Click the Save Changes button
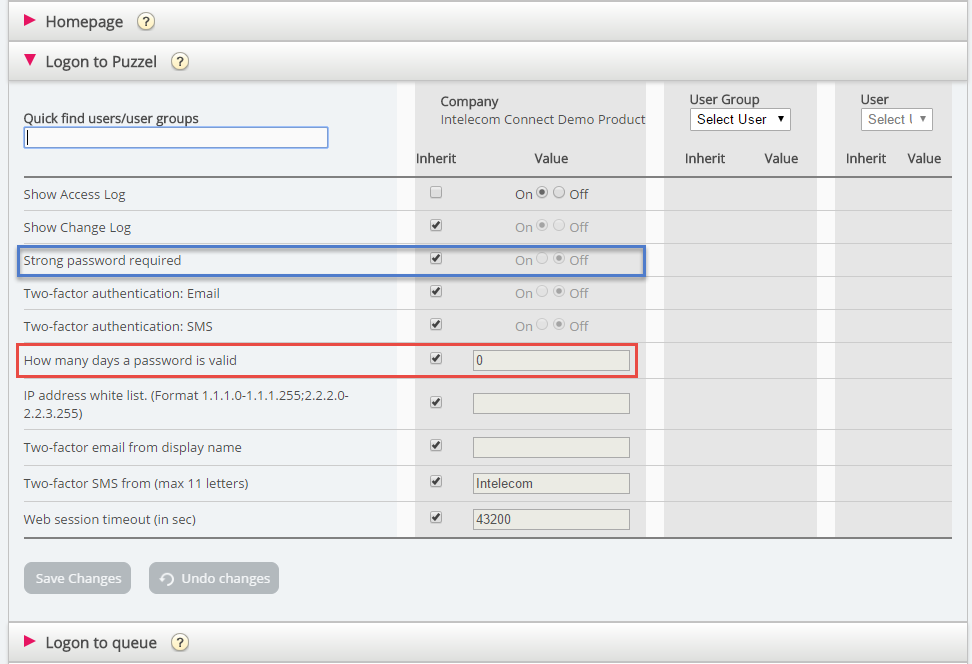This screenshot has width=972, height=664. tap(77, 578)
